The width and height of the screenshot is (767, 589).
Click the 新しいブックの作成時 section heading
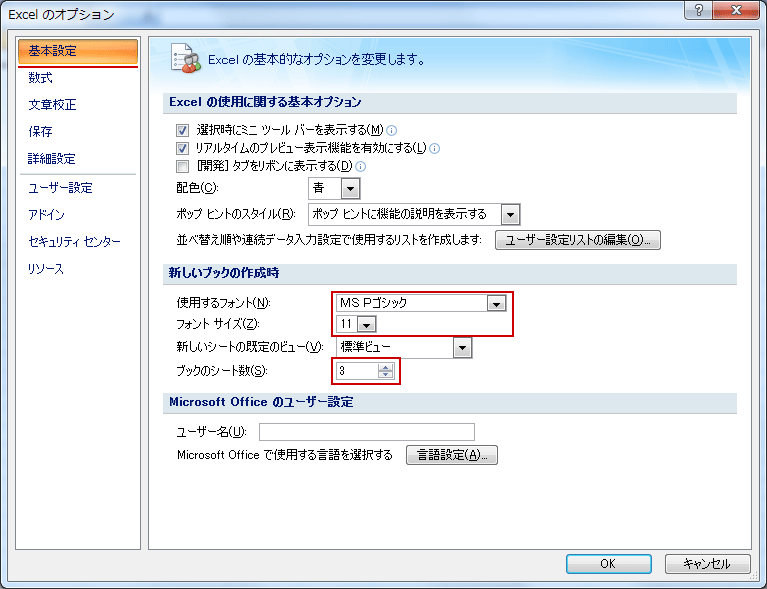[x=224, y=273]
